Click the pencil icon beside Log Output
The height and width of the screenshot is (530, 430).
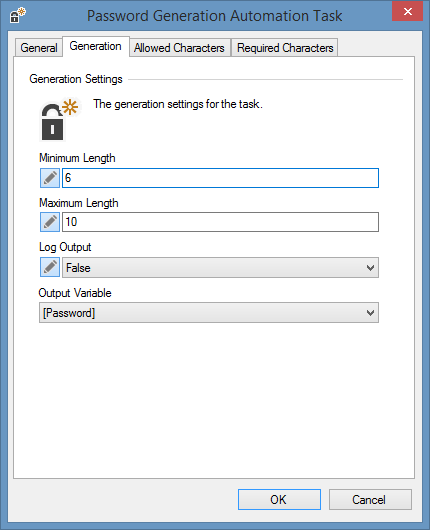coord(50,267)
